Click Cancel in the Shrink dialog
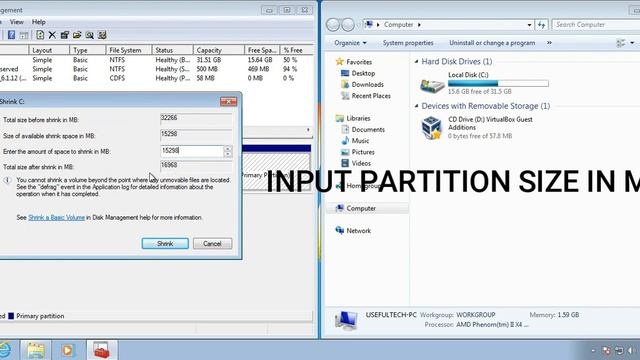This screenshot has width=640, height=360. click(x=212, y=244)
